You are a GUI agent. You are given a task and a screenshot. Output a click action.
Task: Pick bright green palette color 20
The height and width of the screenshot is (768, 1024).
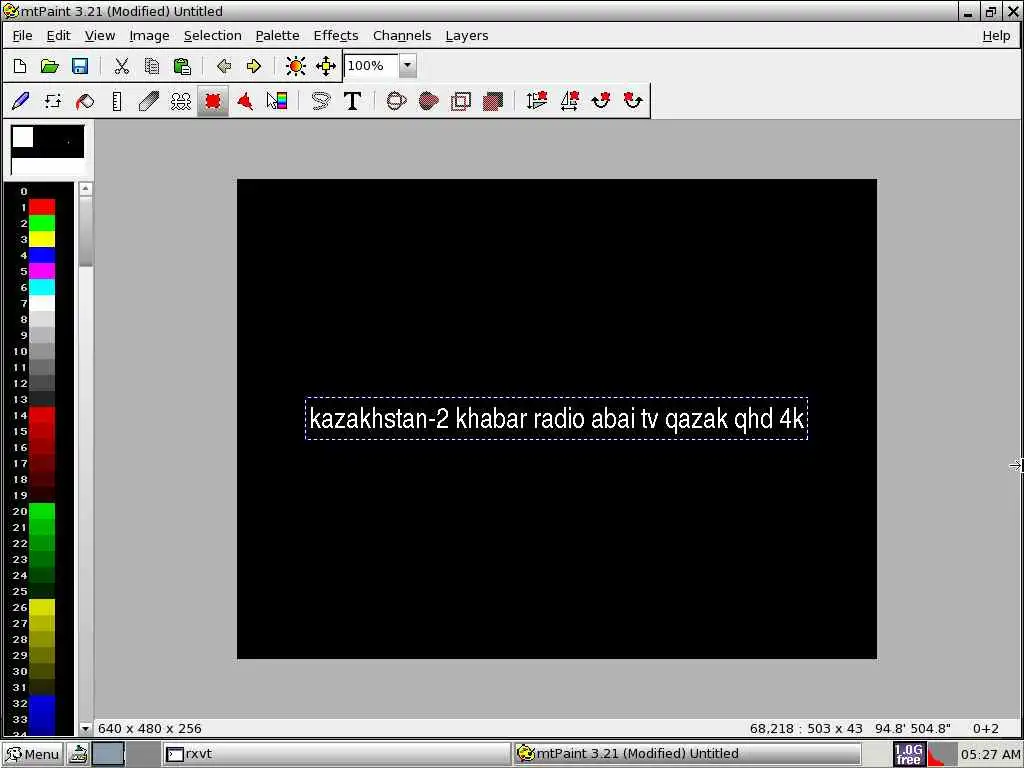[x=42, y=511]
